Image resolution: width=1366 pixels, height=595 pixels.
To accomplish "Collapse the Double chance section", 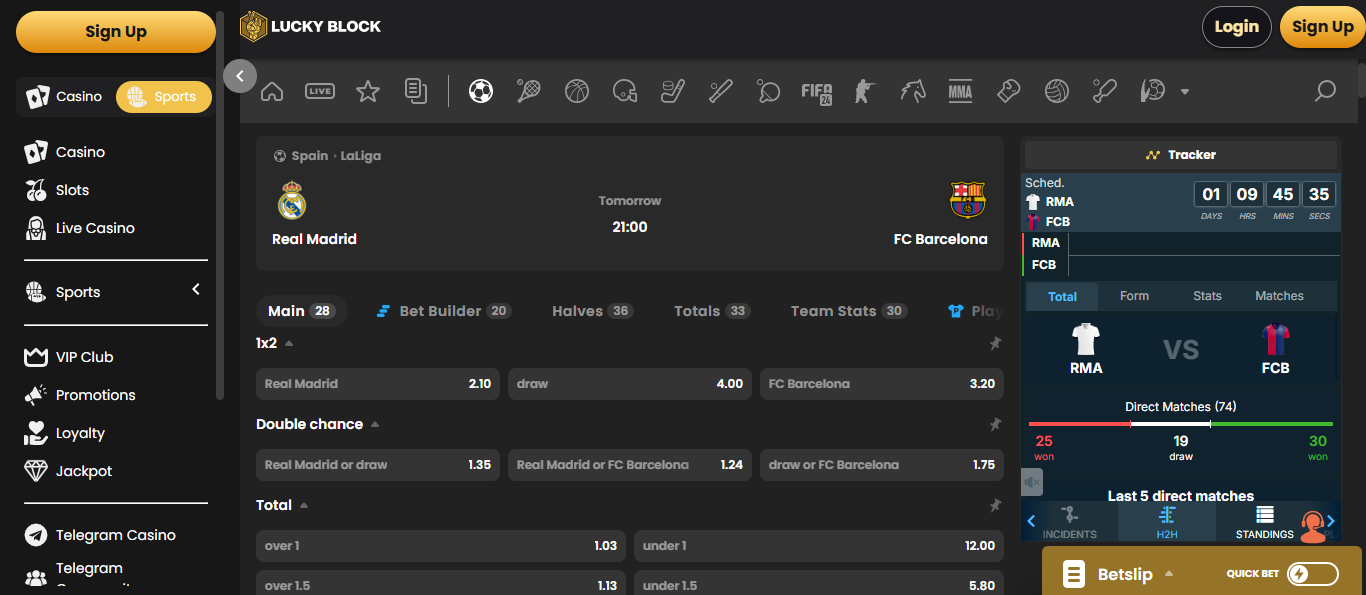I will coord(375,424).
